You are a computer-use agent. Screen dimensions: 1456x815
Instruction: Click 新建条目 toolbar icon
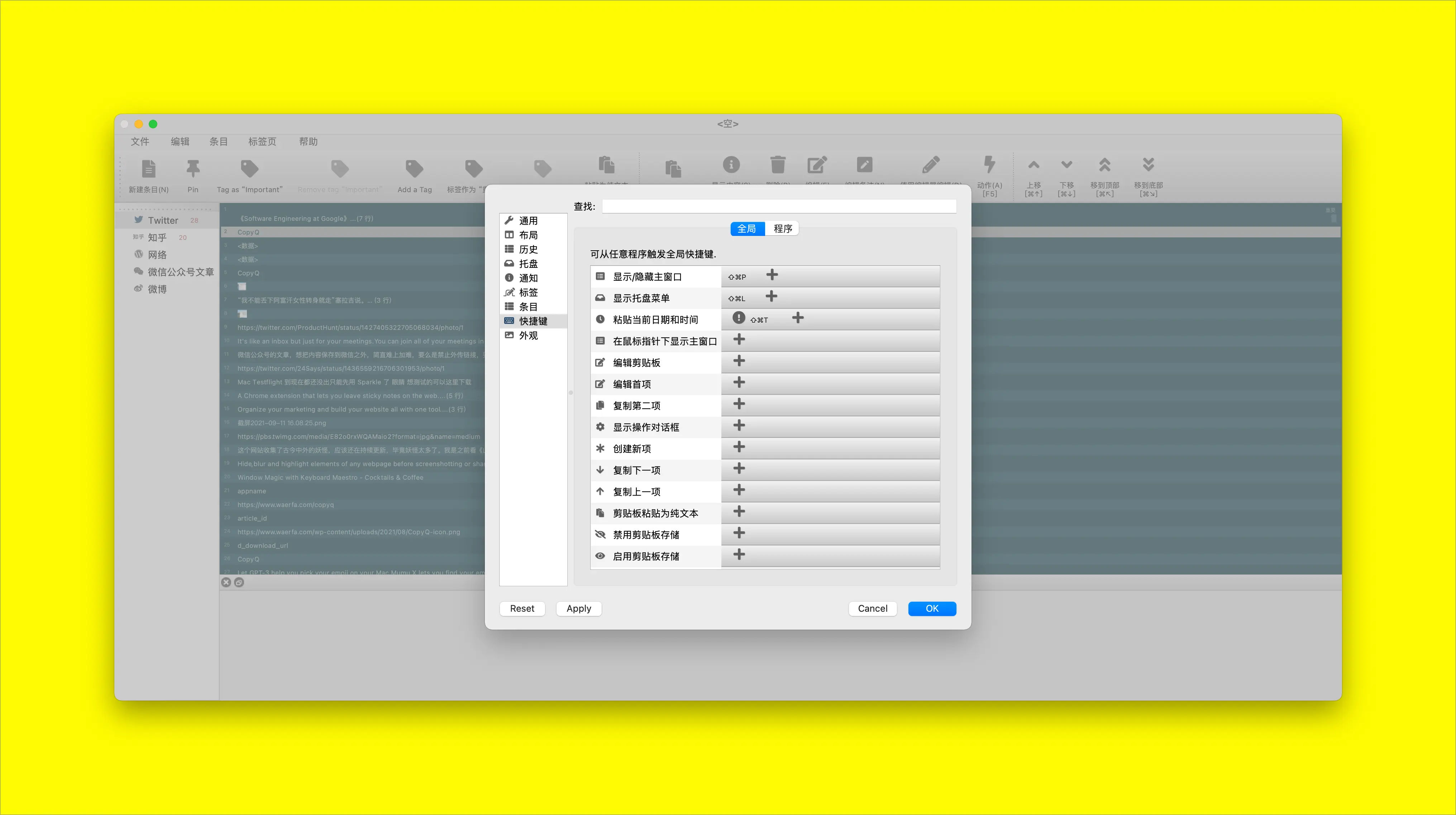point(148,169)
